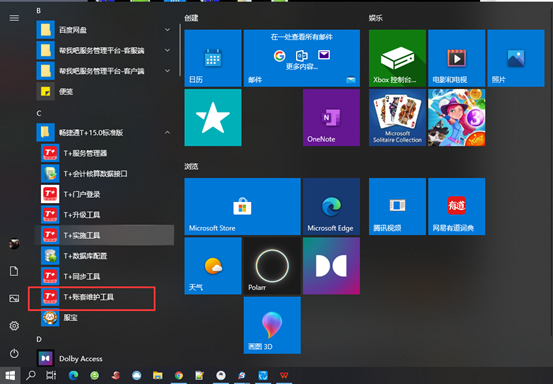The height and width of the screenshot is (384, 553).
Task: Open 便笺 sticky notes app
Action: click(x=105, y=92)
